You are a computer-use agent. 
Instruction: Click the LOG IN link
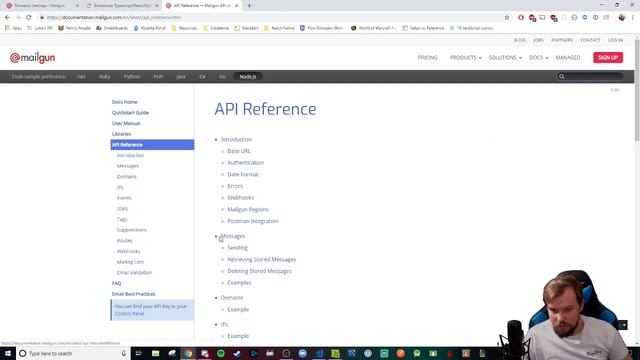[615, 40]
